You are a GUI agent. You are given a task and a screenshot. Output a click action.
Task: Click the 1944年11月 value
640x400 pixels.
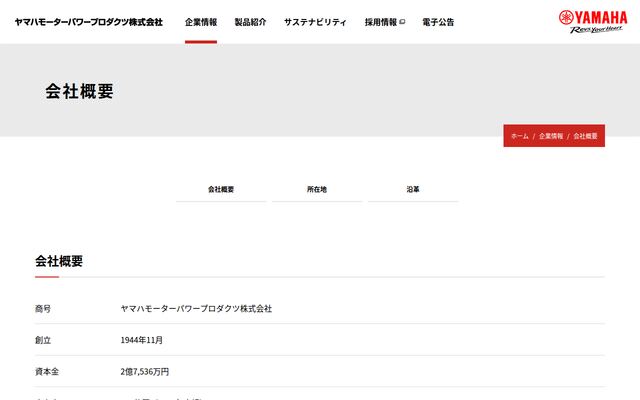[x=142, y=340]
